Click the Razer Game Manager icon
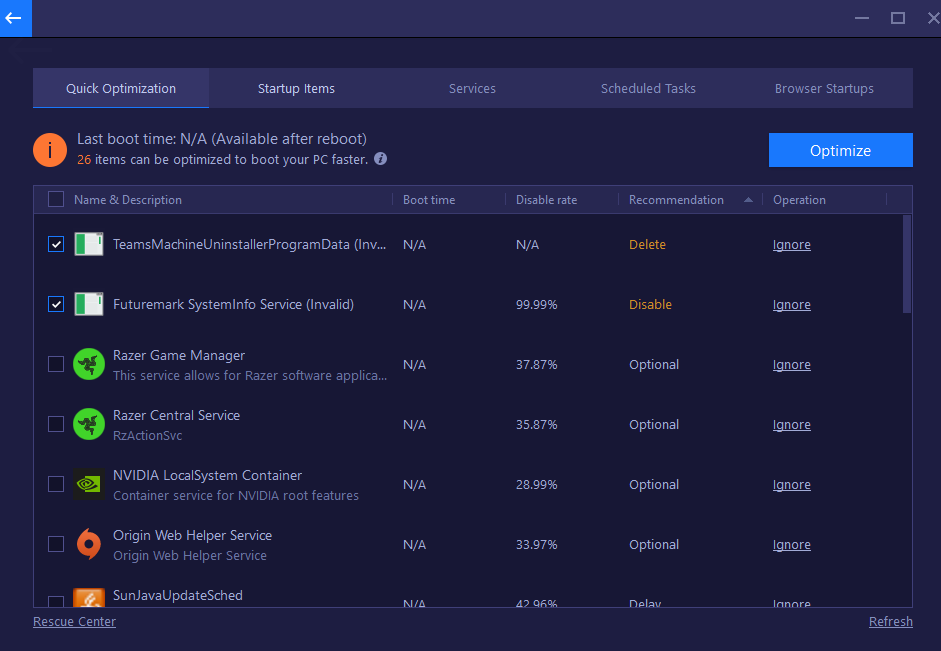The height and width of the screenshot is (651, 941). [89, 364]
